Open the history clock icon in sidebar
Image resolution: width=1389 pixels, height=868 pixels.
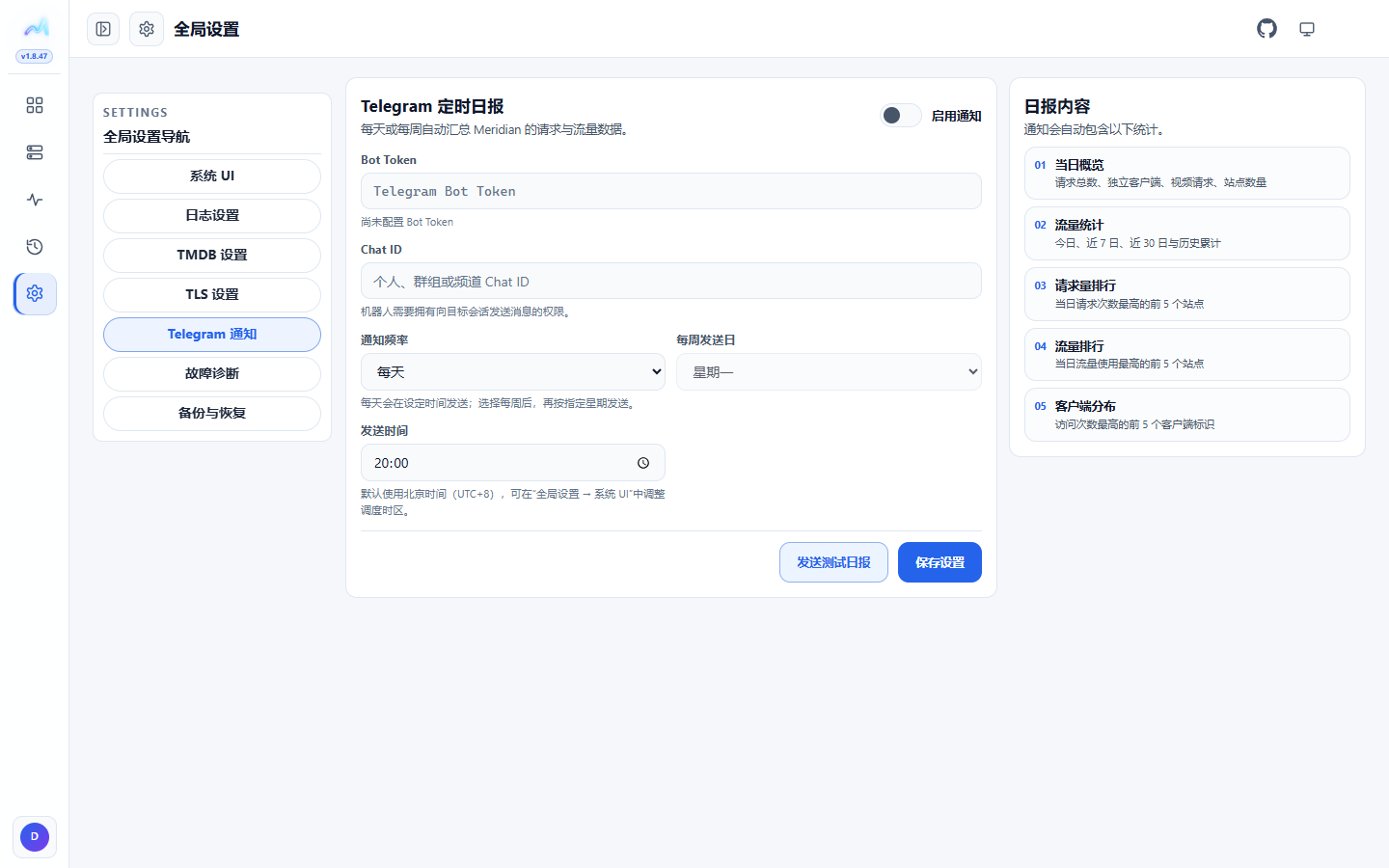click(35, 247)
